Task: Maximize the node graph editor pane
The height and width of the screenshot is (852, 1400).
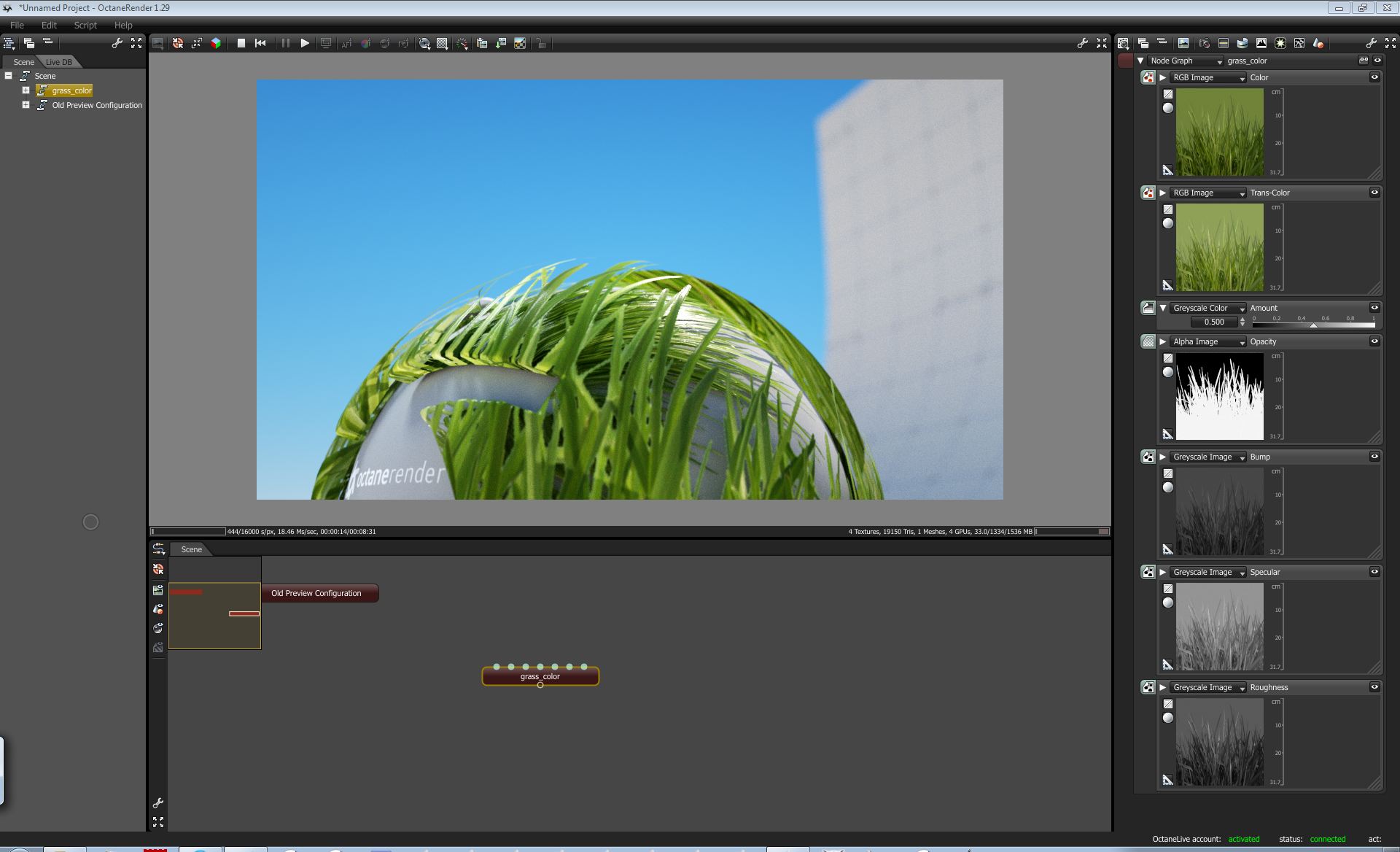Action: pos(158,822)
